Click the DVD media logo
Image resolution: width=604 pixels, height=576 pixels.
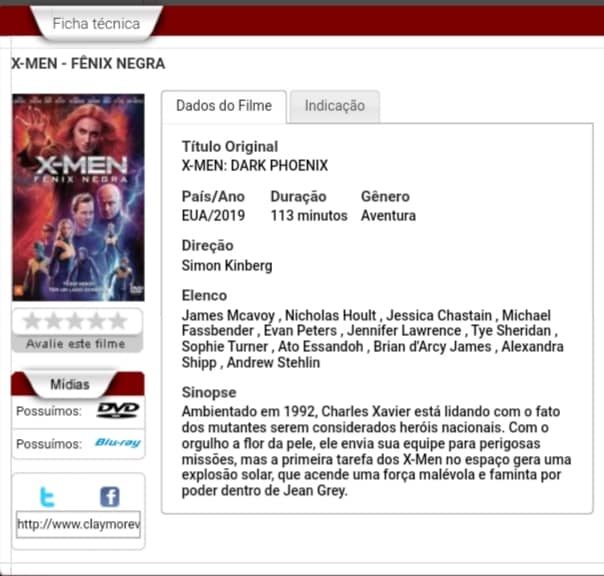coord(118,410)
